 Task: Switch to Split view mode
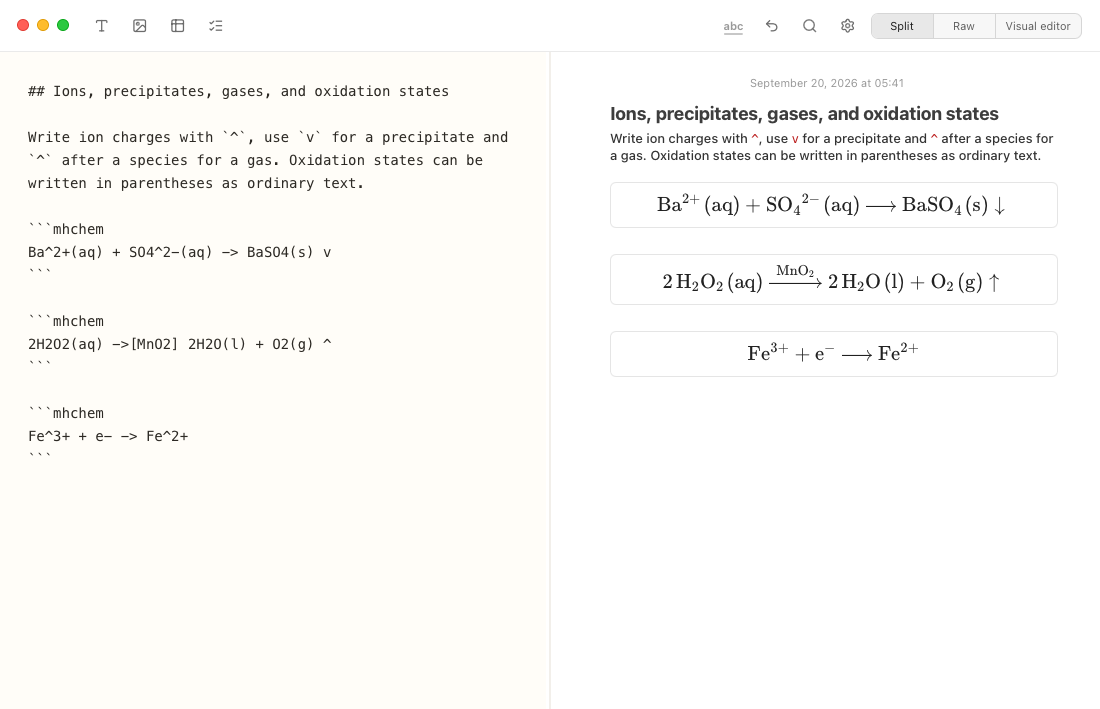[902, 26]
